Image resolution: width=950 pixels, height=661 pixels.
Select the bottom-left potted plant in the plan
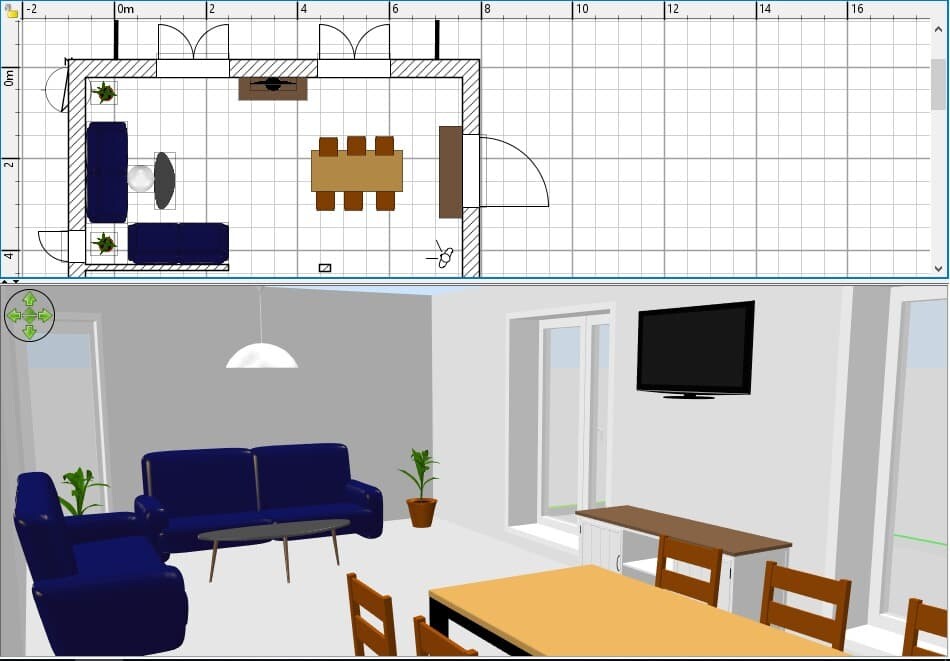click(x=103, y=243)
